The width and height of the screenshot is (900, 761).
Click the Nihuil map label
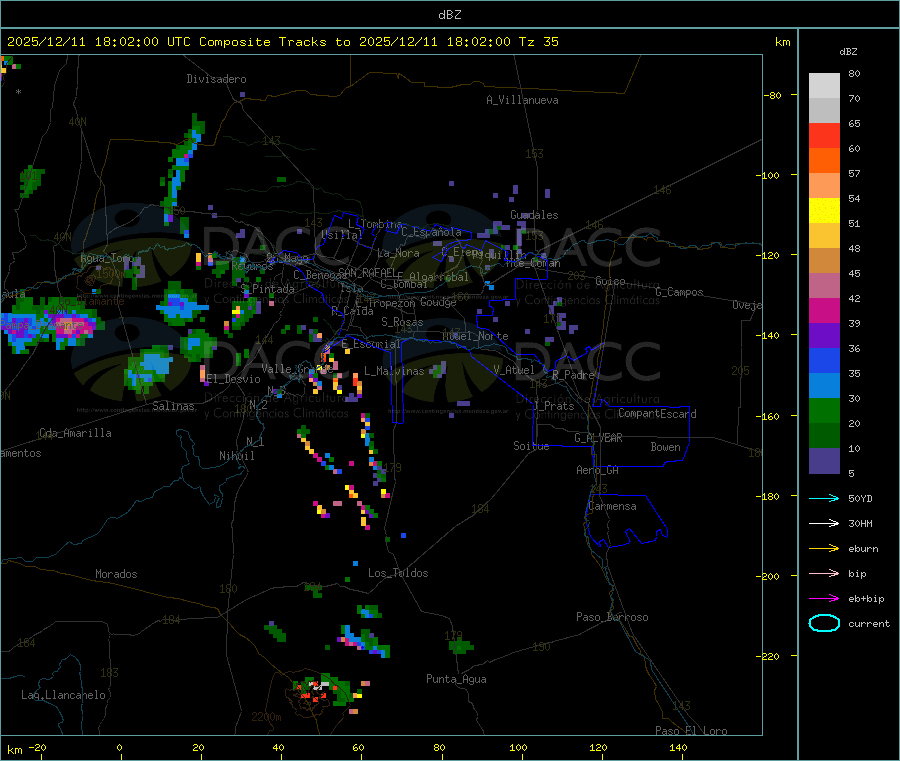point(236,456)
